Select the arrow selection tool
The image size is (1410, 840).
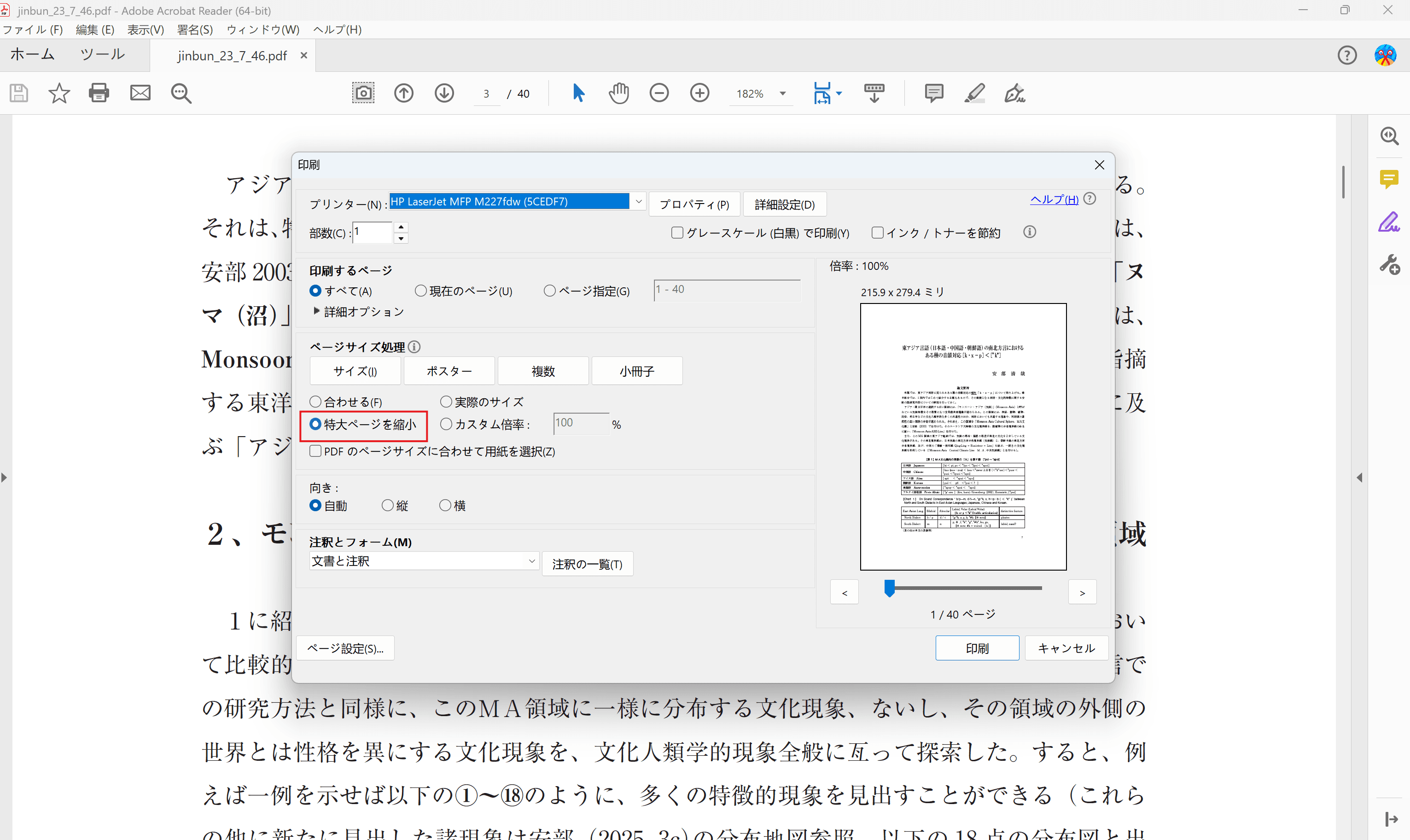(578, 93)
